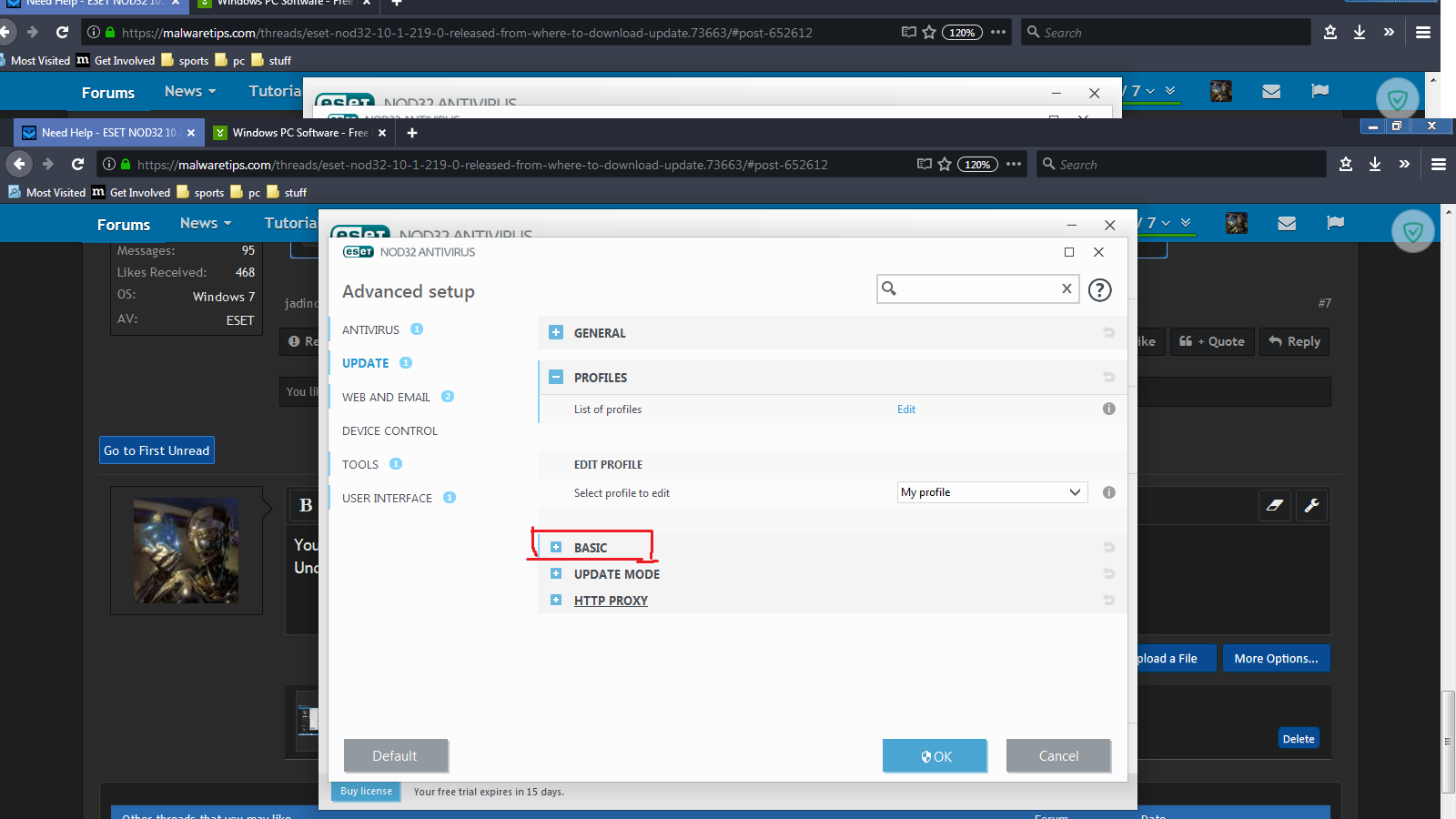Viewport: 1456px width, 819px height.
Task: Click Go to First Unread
Action: tap(157, 450)
